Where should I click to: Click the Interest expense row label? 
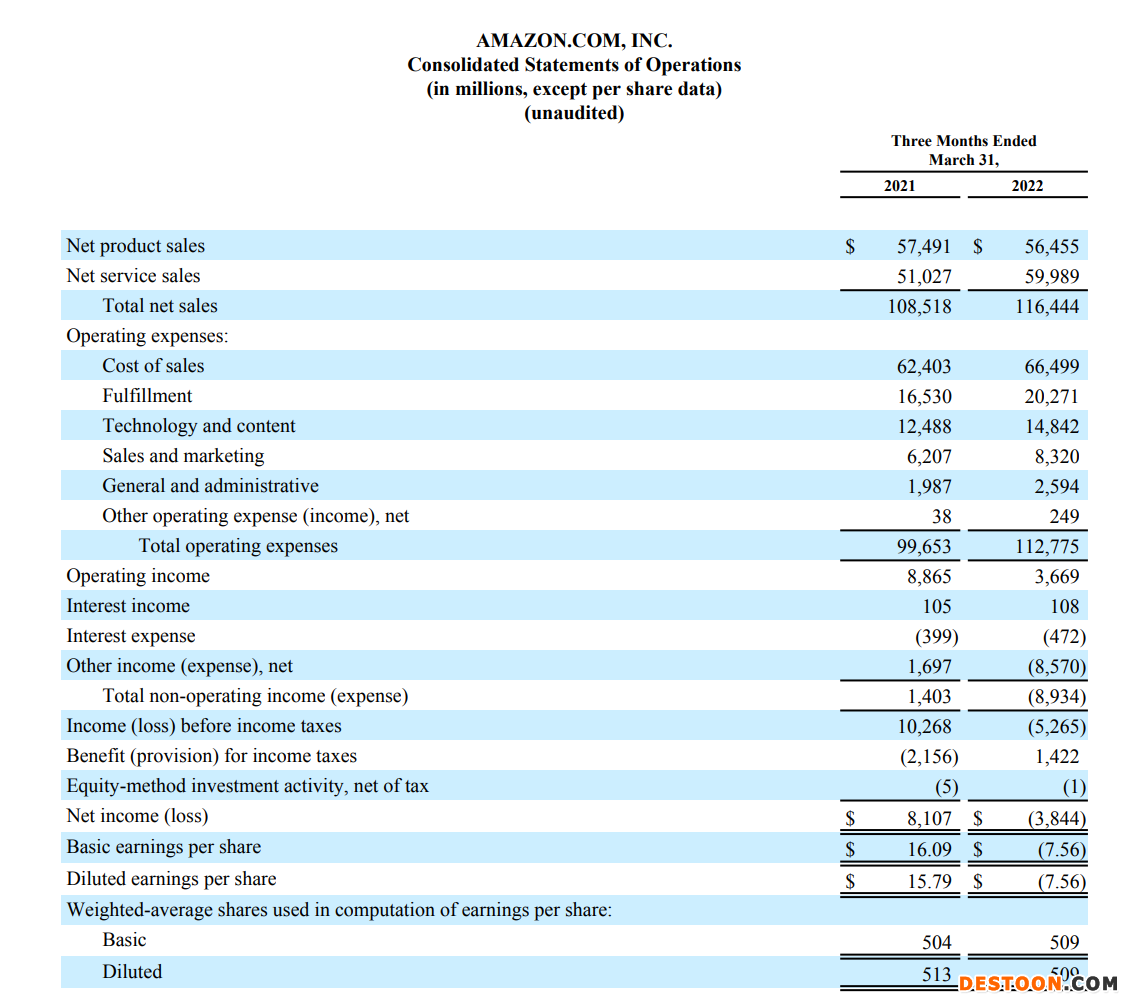131,636
